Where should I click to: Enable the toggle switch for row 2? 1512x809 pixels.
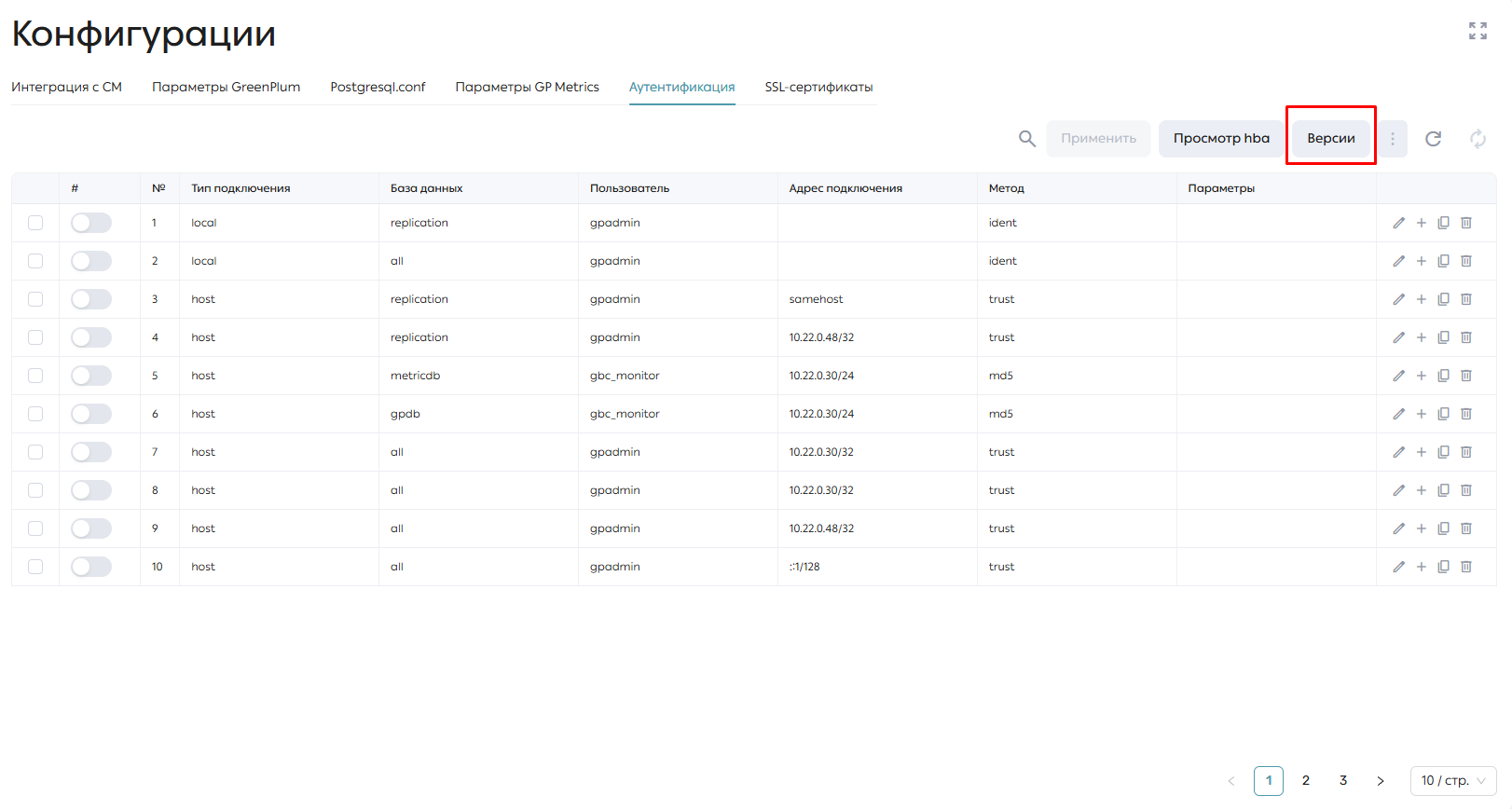pyautogui.click(x=91, y=261)
